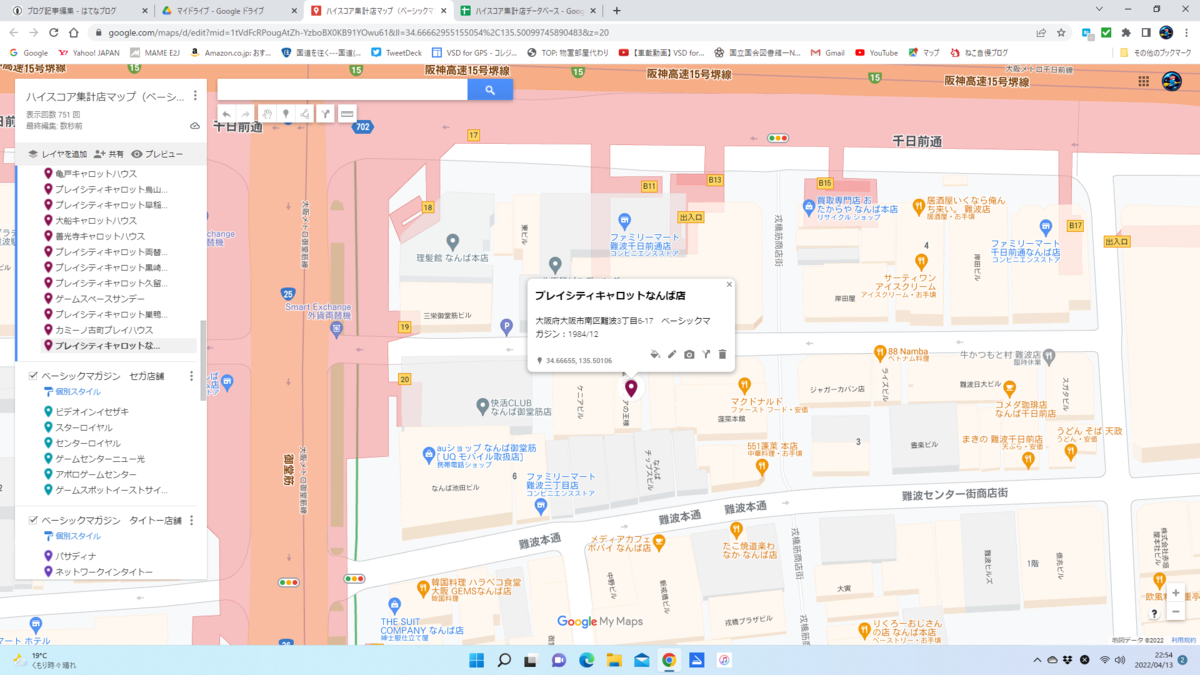The height and width of the screenshot is (675, 1200).
Task: Click the zoom out minus button
Action: tap(1175, 611)
